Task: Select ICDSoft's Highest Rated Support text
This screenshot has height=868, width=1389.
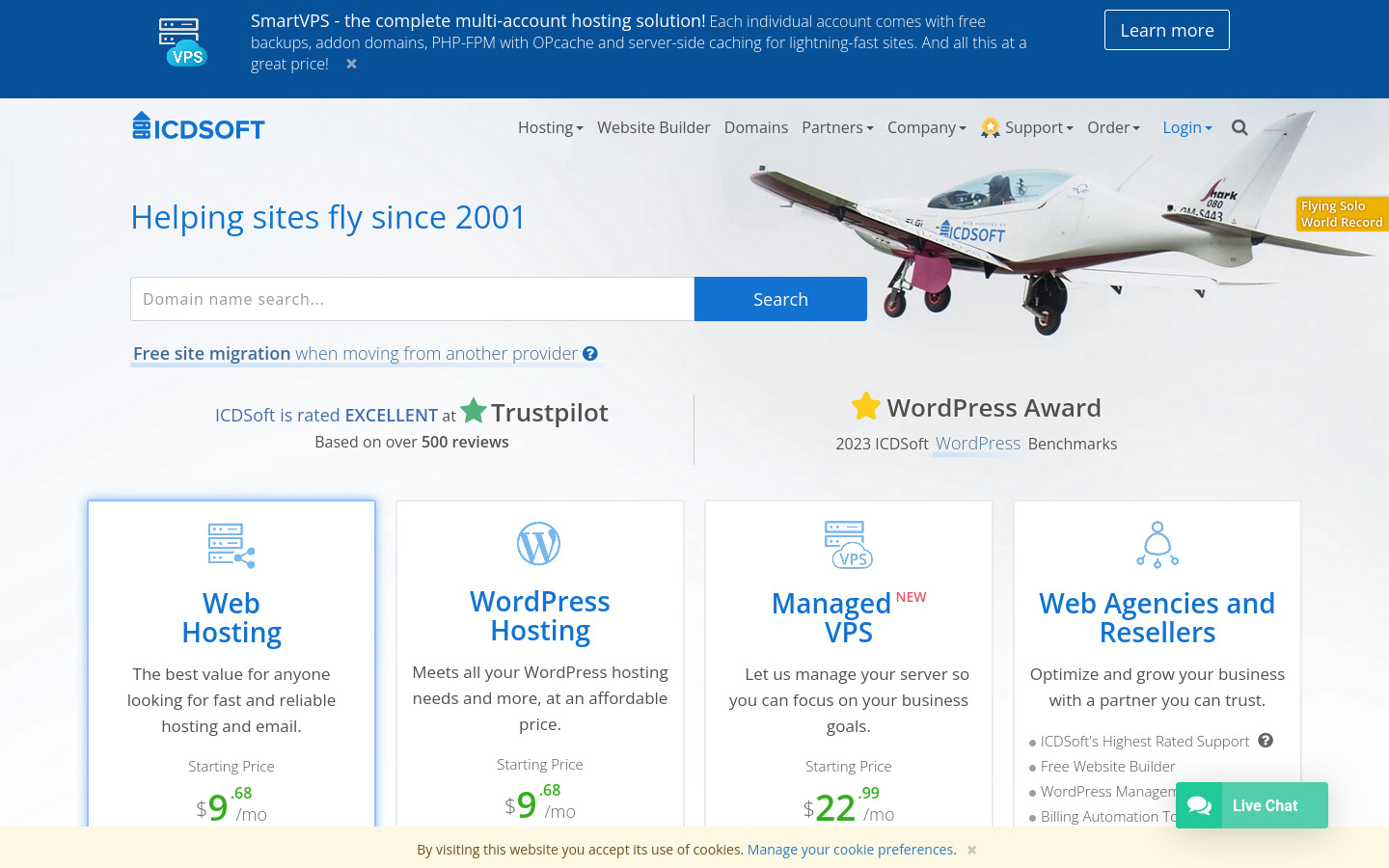Action: click(x=1145, y=741)
